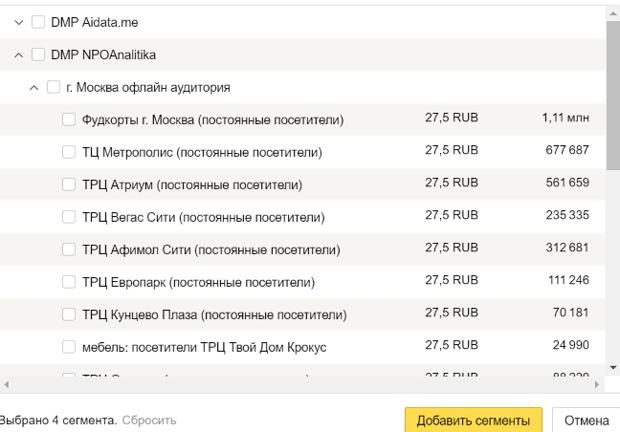Image resolution: width=620 pixels, height=432 pixels.
Task: Click Фудкорты г. Москва (постоянные посетители) text
Action: point(213,120)
